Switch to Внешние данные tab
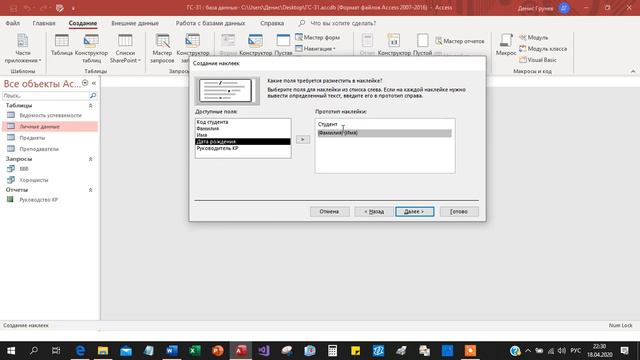640x360 pixels. (135, 23)
